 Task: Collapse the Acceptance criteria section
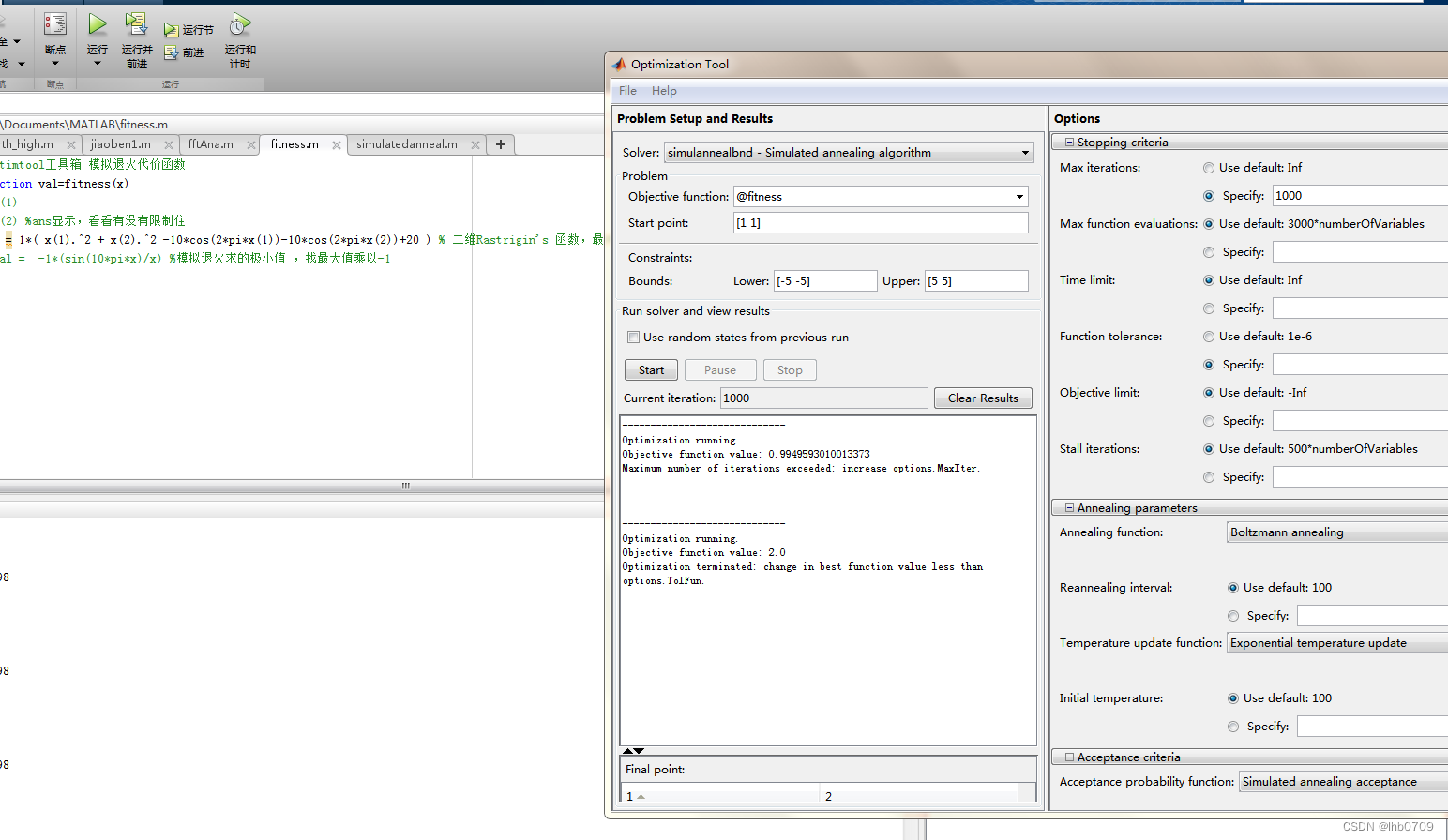coord(1069,757)
